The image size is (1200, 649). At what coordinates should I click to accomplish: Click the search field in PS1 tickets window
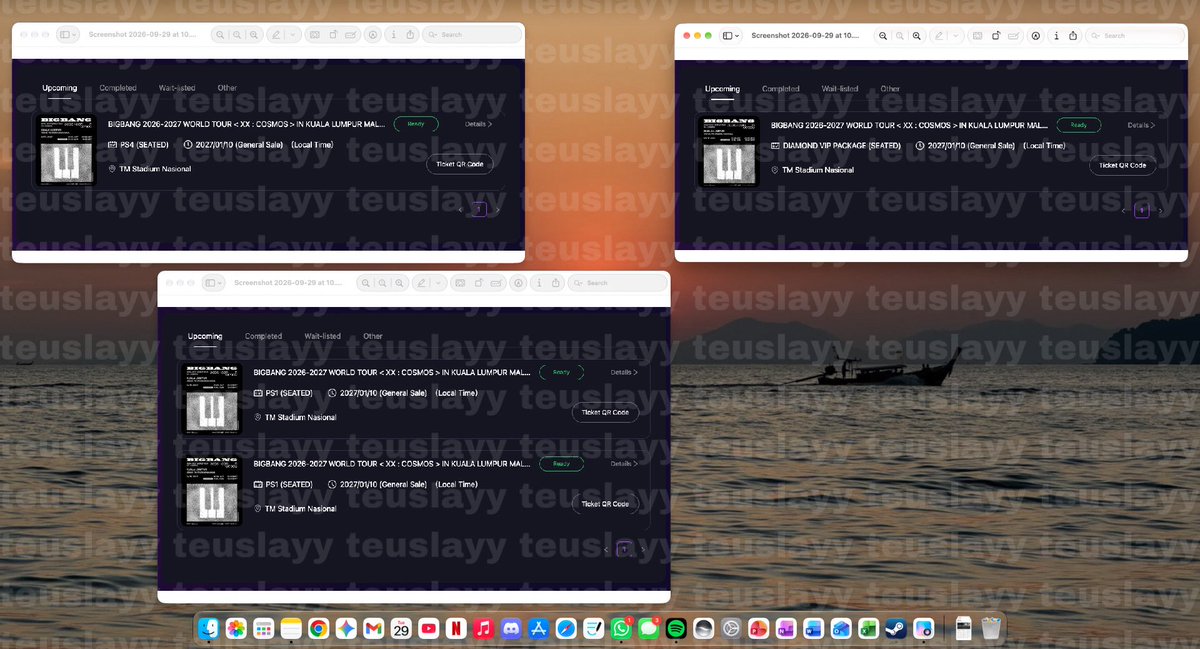617,283
